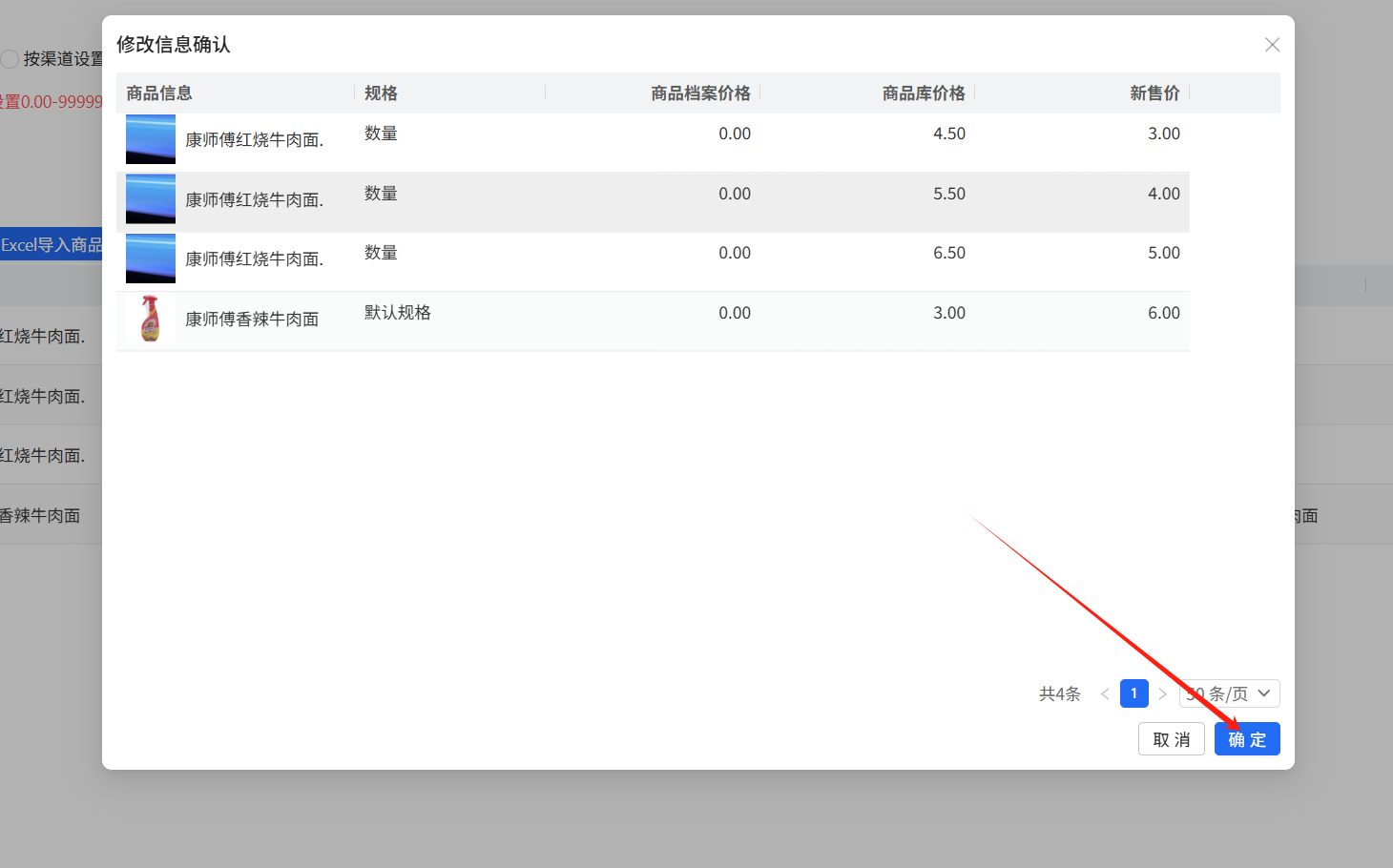
Task: Select new price value 3.00
Action: (1164, 134)
